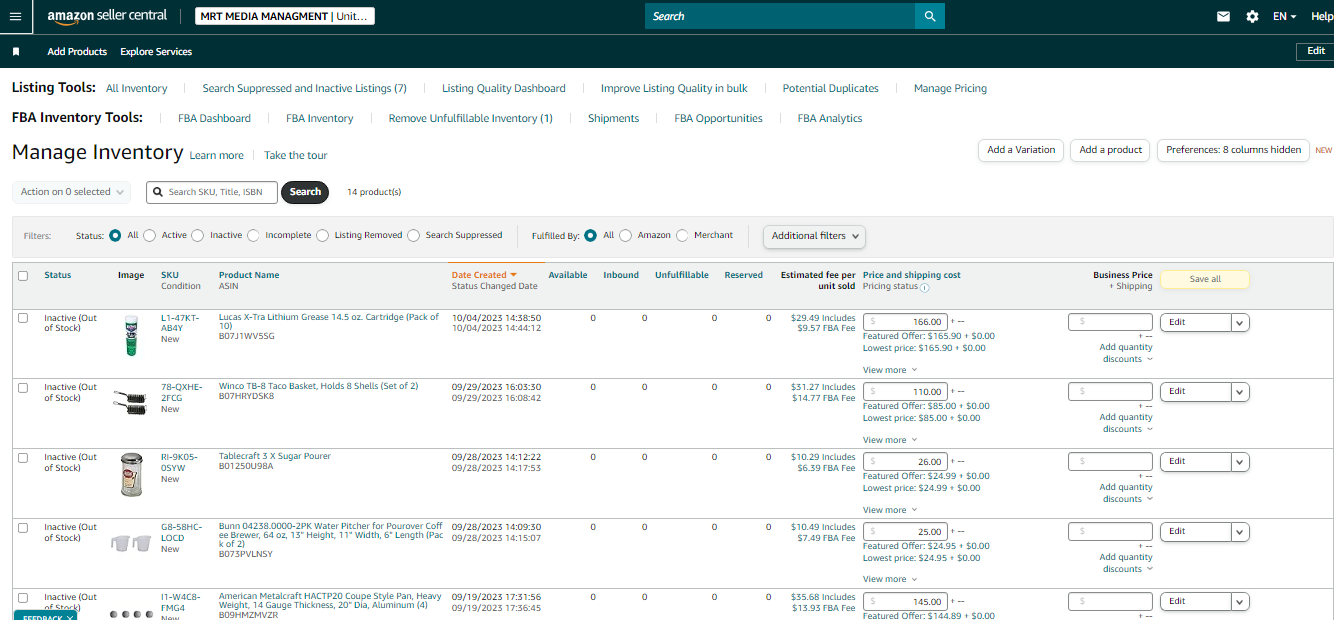
Task: Click the Take the tour link
Action: click(295, 155)
